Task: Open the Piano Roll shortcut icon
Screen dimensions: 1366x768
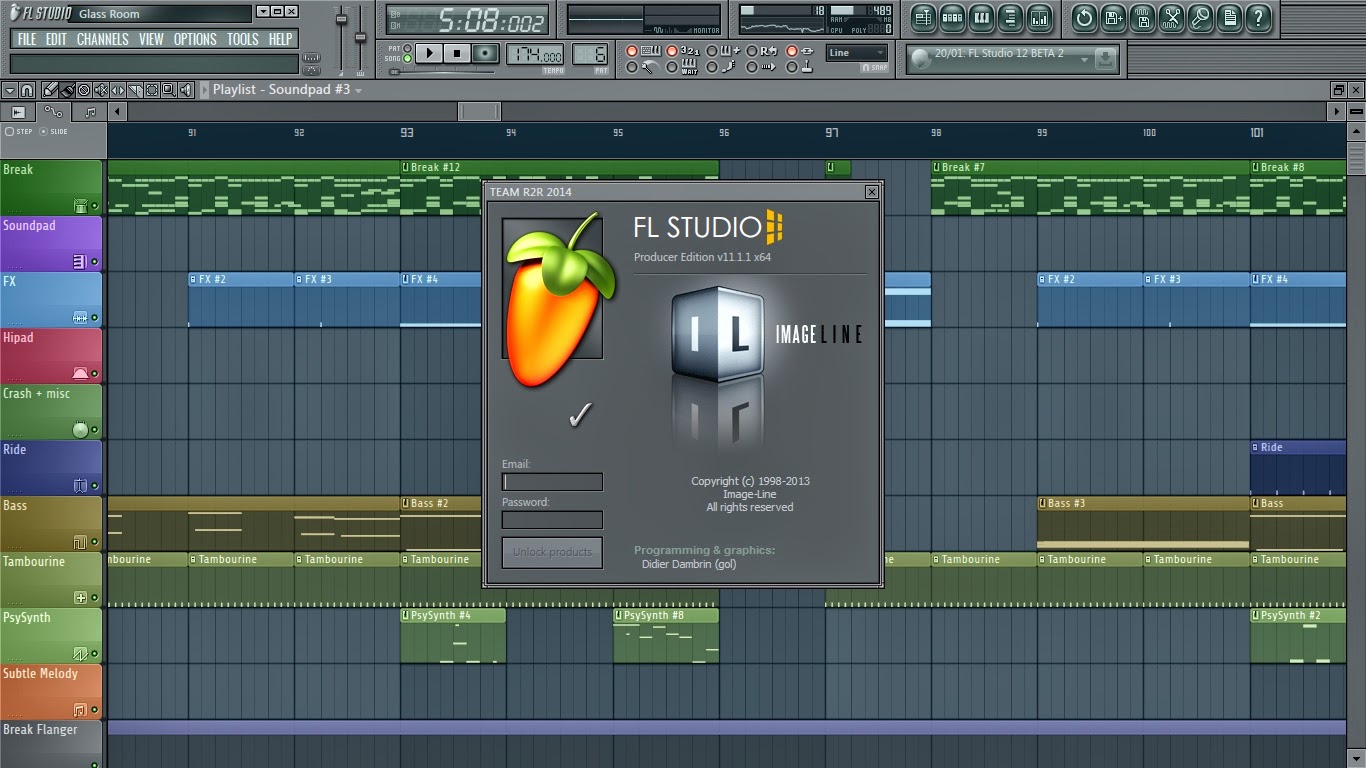Action: tap(981, 17)
